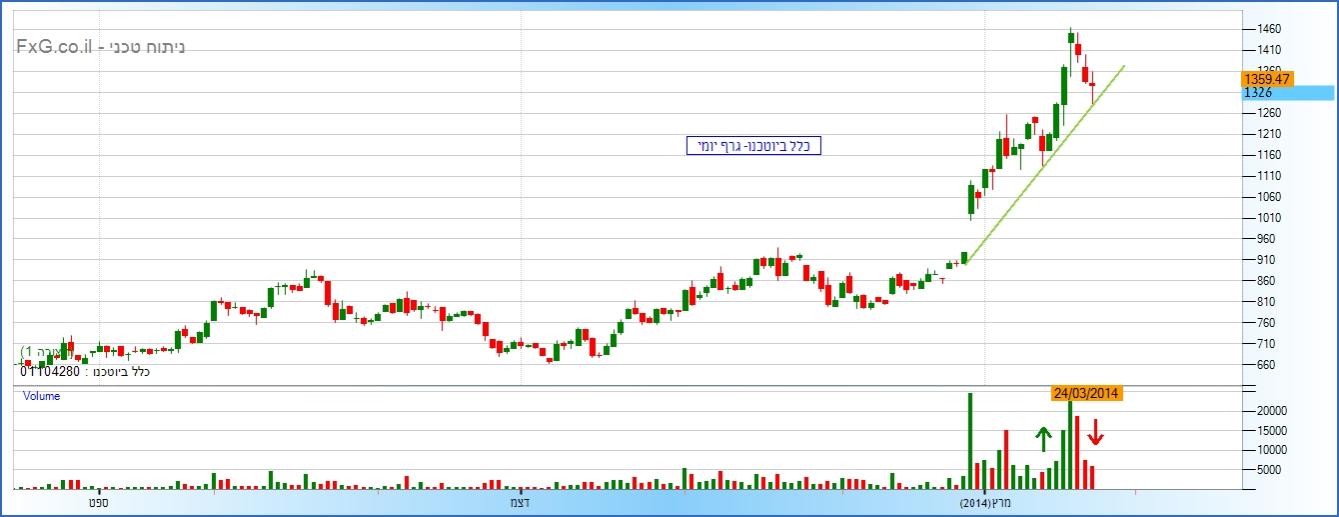Image resolution: width=1339 pixels, height=517 pixels.
Task: Click the red down arrow in volume panel
Action: pos(1096,432)
